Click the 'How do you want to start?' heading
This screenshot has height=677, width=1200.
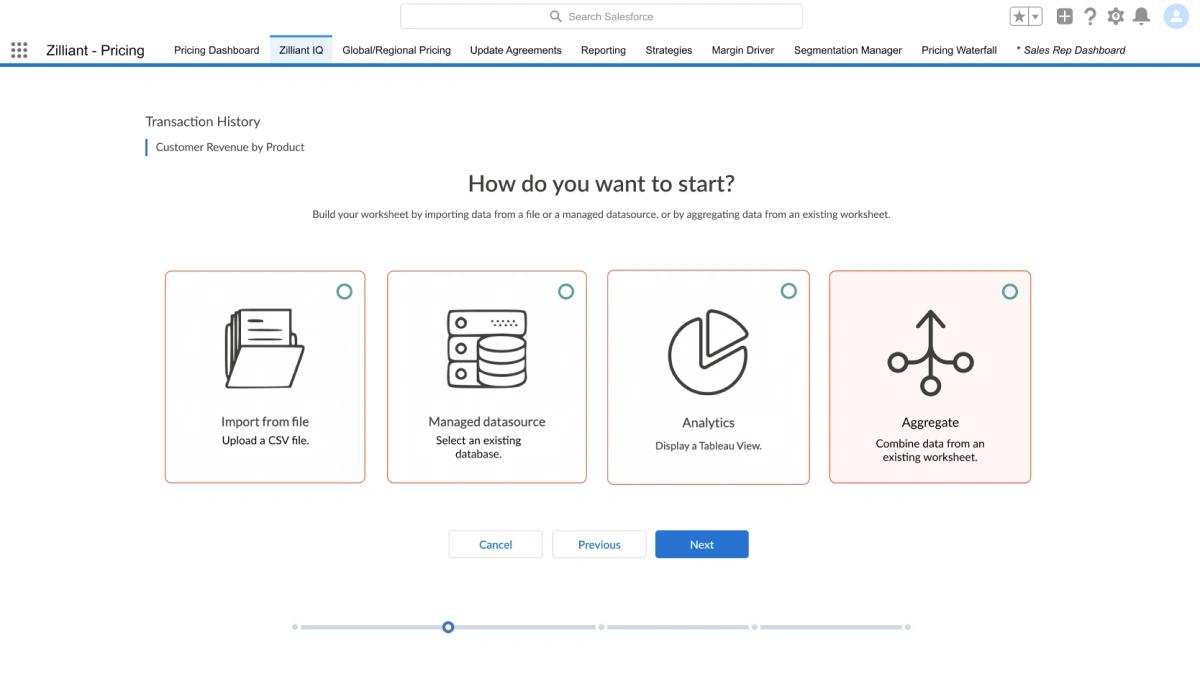click(601, 184)
